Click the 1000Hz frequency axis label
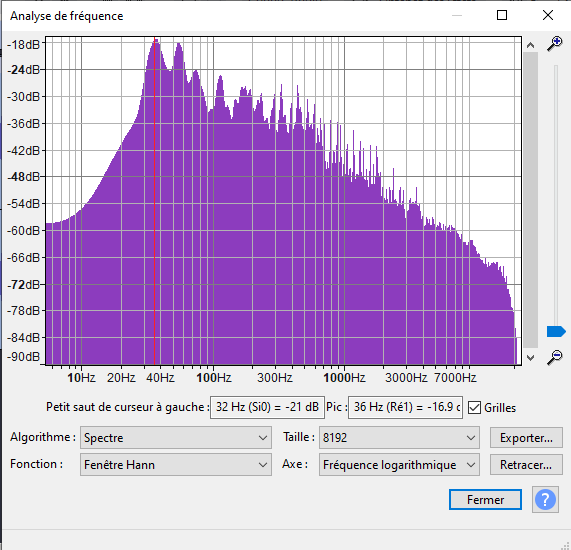The image size is (571, 550). [x=344, y=378]
